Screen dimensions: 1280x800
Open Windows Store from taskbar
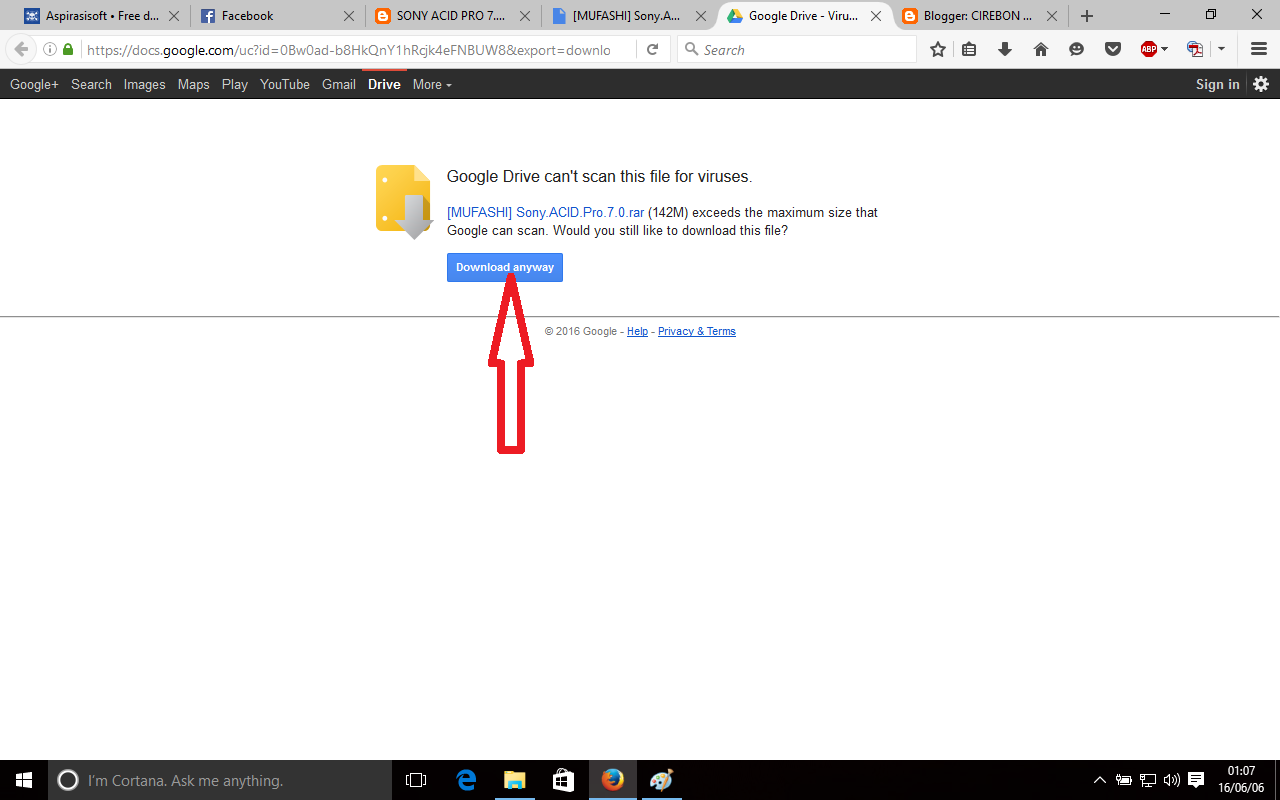(563, 780)
